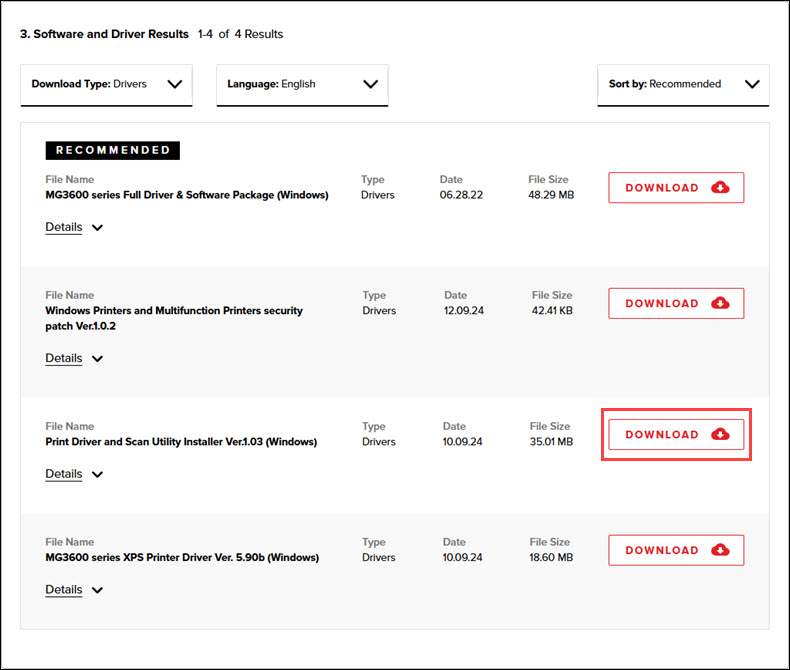Viewport: 790px width, 670px height.
Task: Expand chevron beside Details of XPS Printer Driver
Action: coord(97,590)
